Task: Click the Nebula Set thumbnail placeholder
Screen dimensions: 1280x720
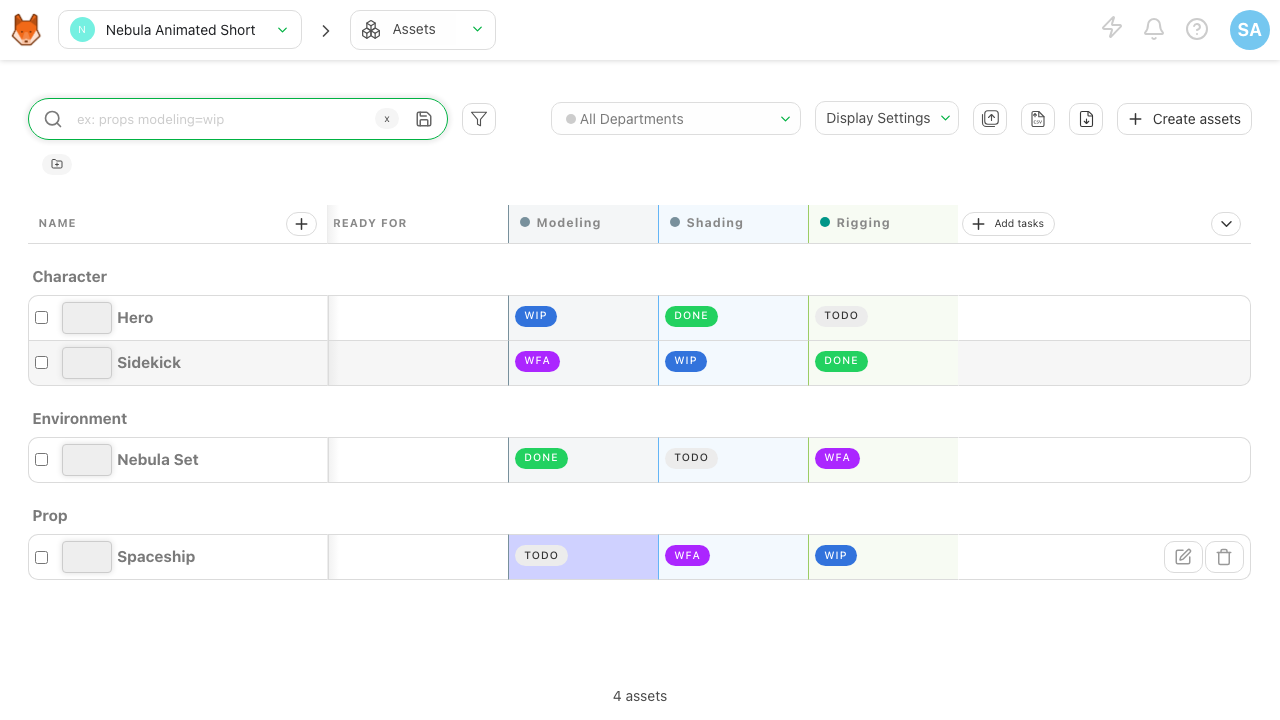Action: [x=87, y=460]
